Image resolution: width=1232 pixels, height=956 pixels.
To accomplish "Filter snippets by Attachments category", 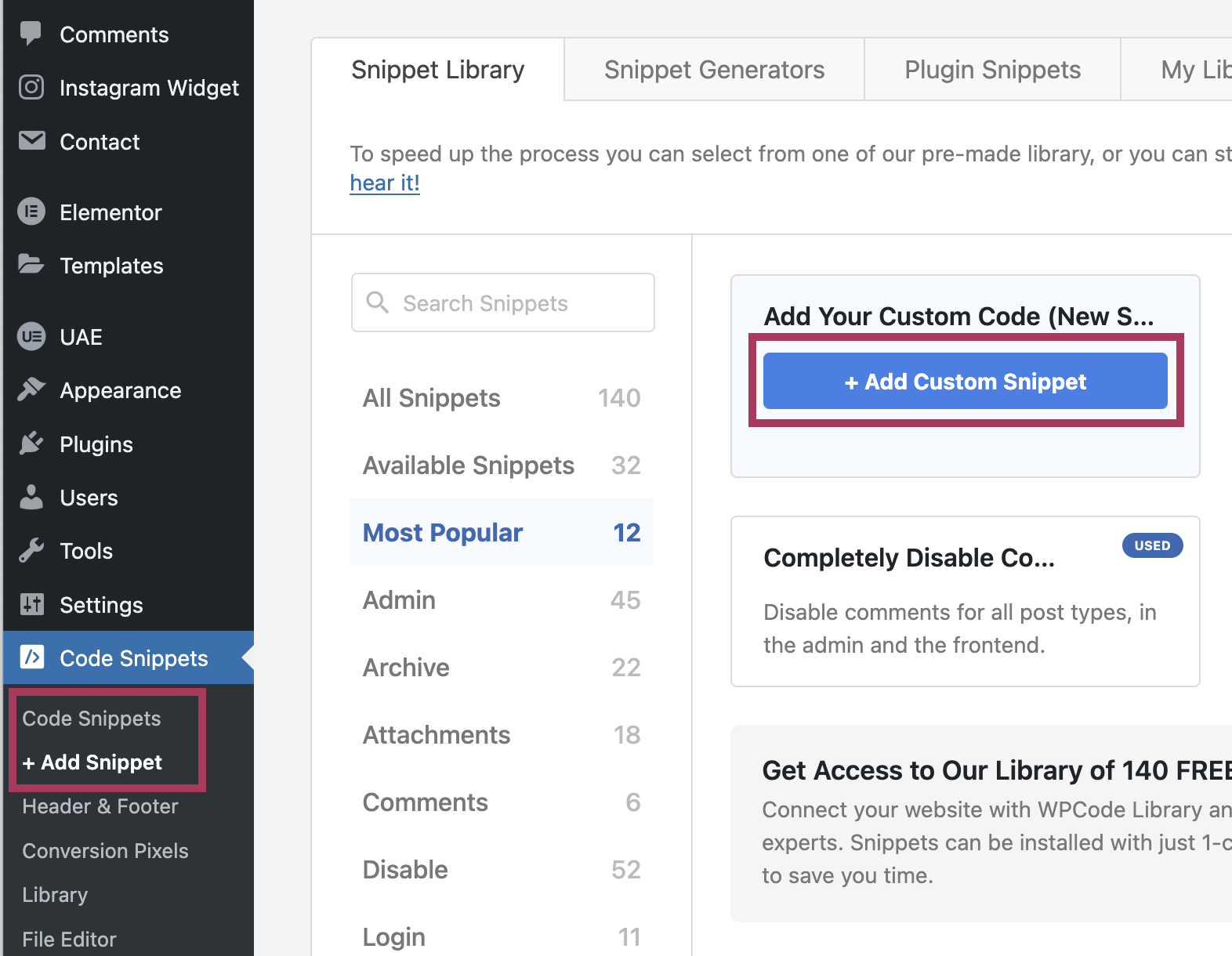I will (x=502, y=735).
